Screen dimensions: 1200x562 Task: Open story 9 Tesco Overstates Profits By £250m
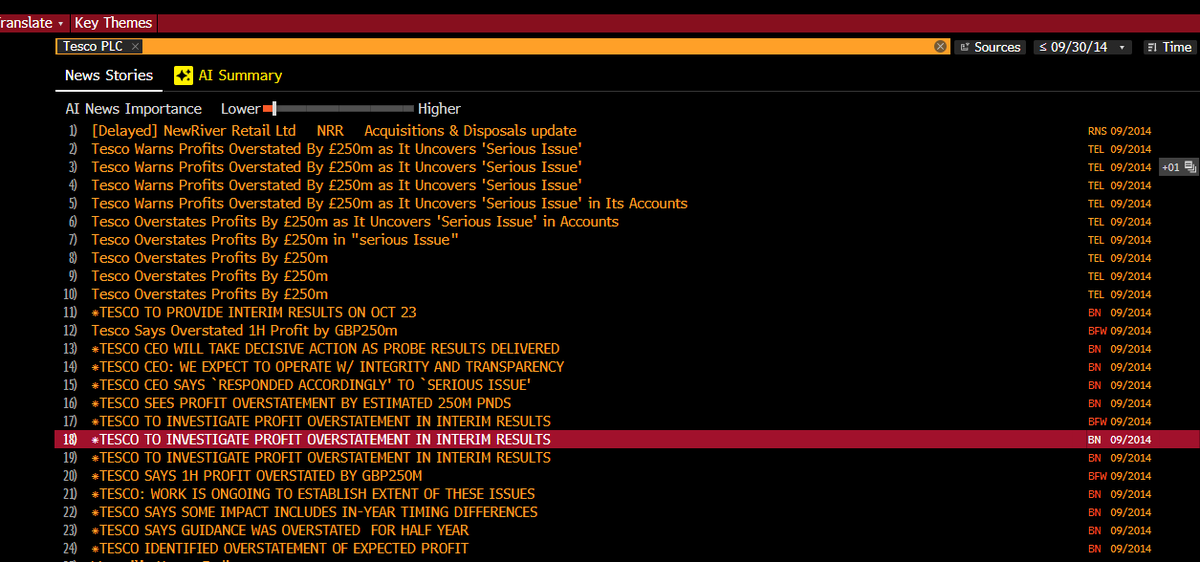coord(209,276)
